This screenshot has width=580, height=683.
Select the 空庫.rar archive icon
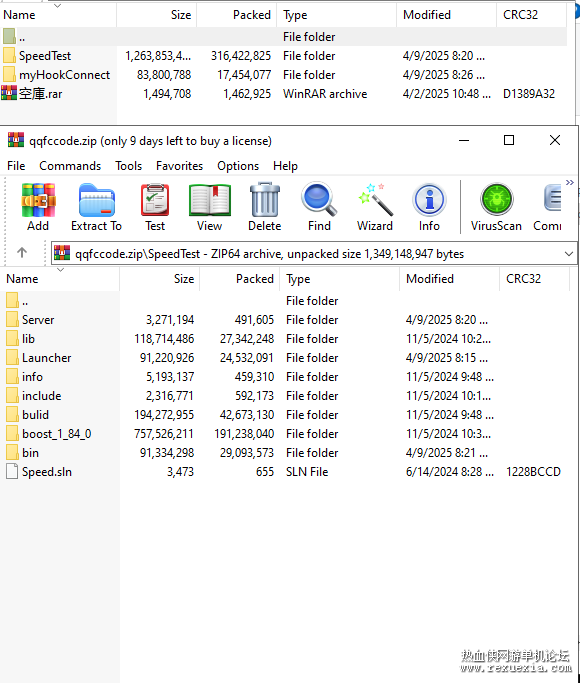(x=9, y=93)
